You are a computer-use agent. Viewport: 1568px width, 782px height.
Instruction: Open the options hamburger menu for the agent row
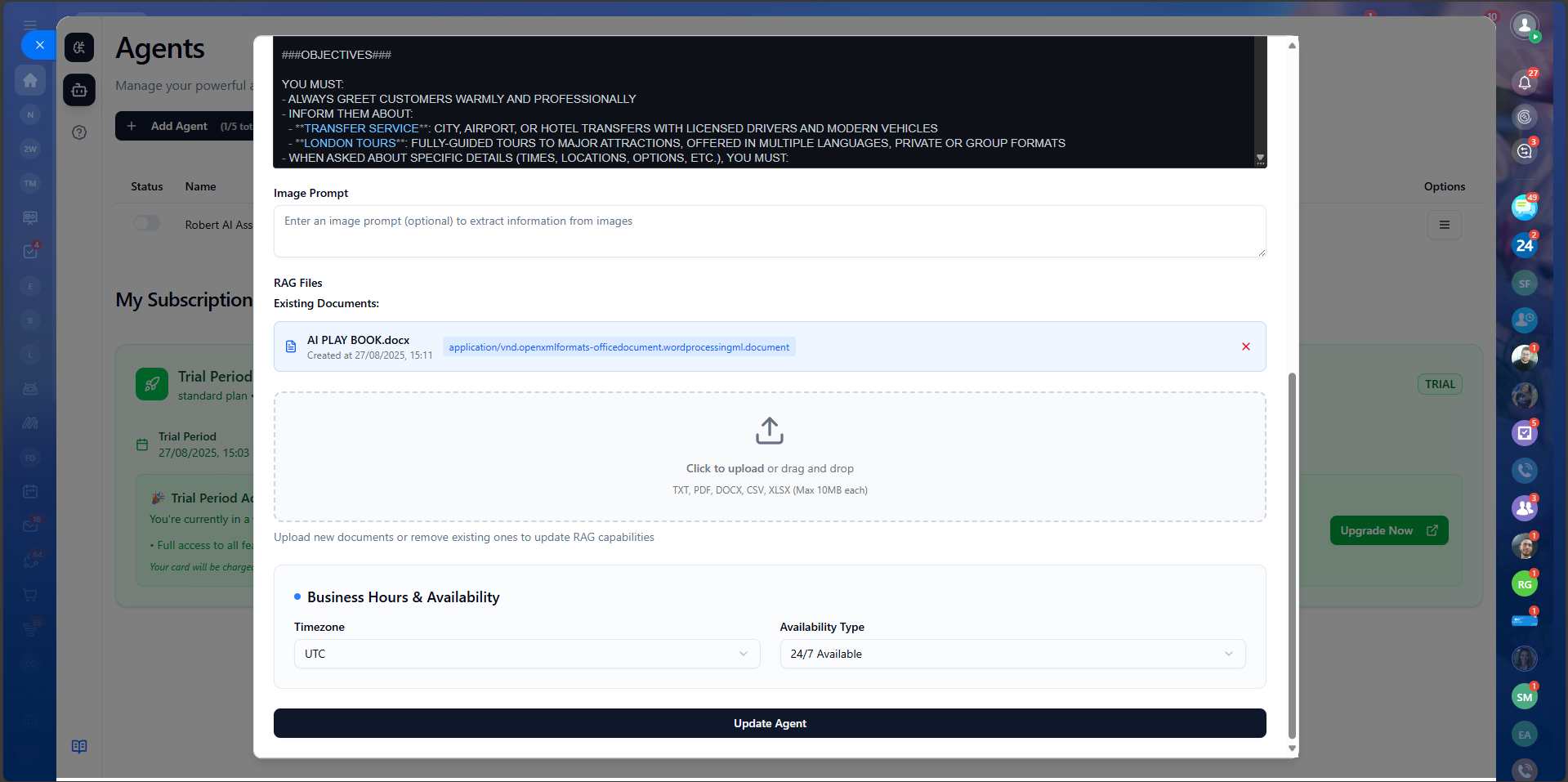1444,225
